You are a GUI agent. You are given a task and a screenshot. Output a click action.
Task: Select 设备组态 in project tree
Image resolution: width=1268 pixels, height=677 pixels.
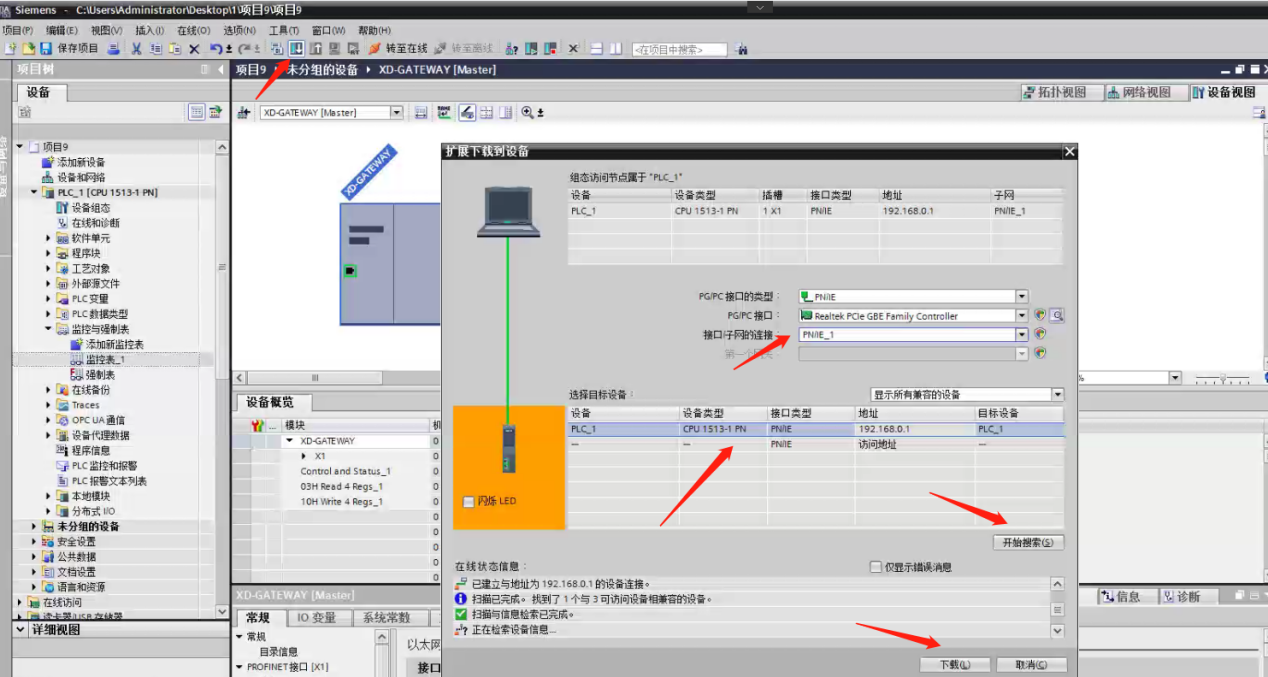click(90, 208)
